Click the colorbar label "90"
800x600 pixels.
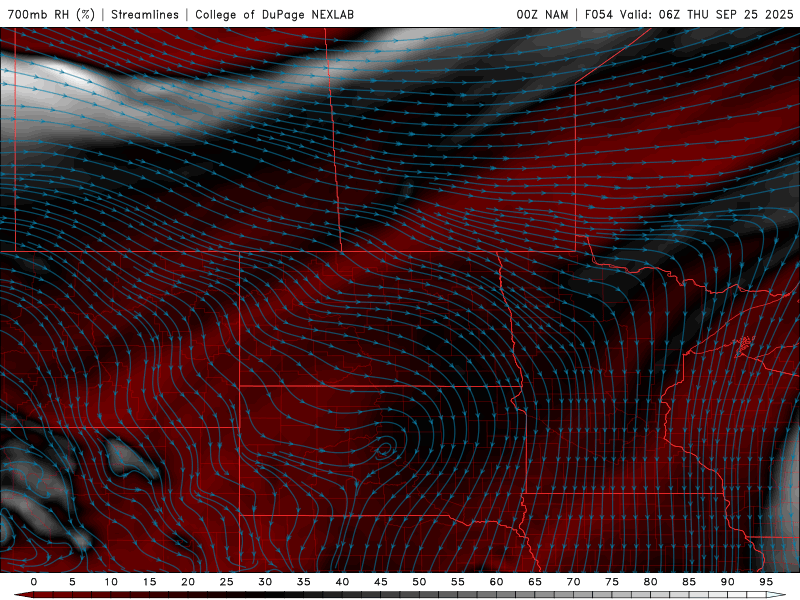point(728,582)
